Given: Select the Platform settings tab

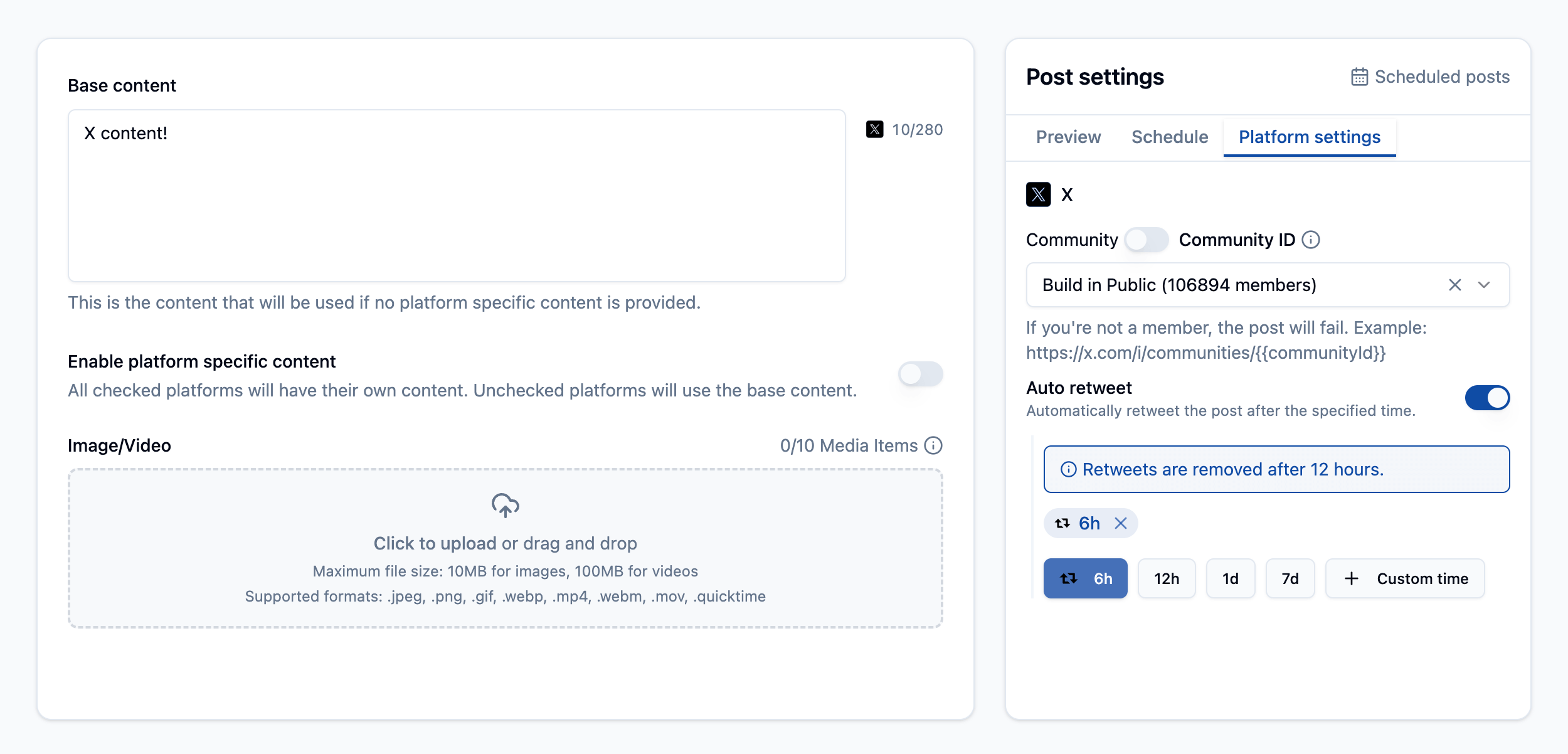Looking at the screenshot, I should (x=1310, y=137).
